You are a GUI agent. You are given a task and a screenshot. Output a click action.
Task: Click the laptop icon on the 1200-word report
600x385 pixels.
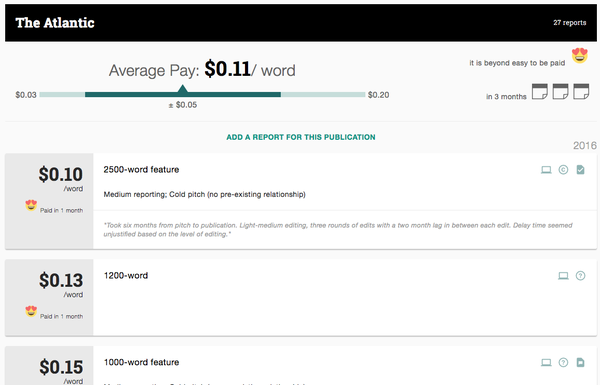pos(563,276)
